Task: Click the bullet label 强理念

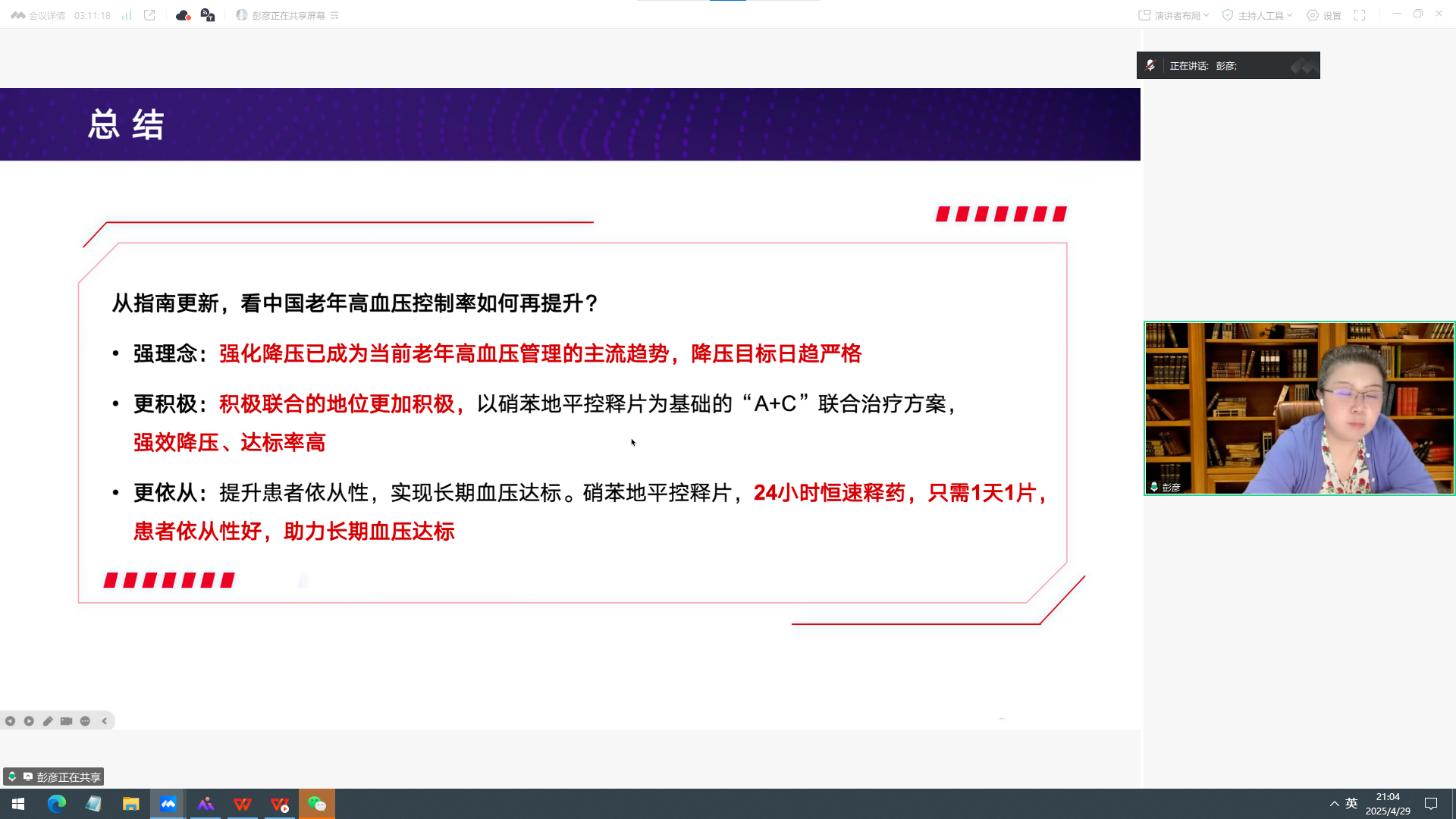Action: [x=165, y=353]
